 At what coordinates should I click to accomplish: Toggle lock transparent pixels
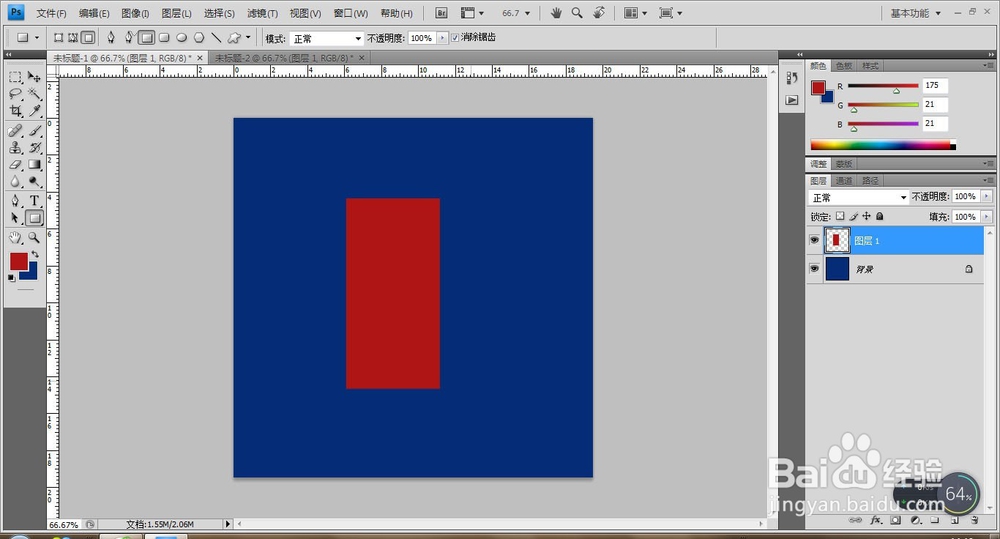pos(840,216)
